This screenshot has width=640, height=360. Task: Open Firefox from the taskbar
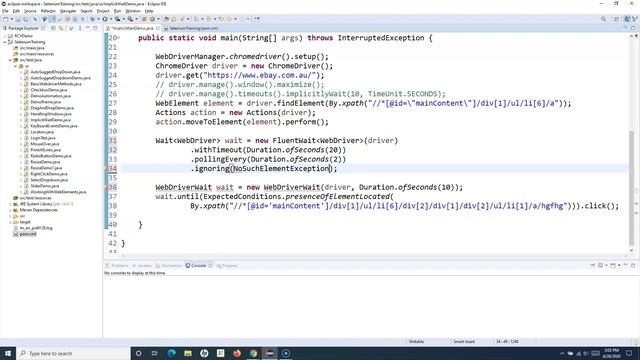pos(237,353)
